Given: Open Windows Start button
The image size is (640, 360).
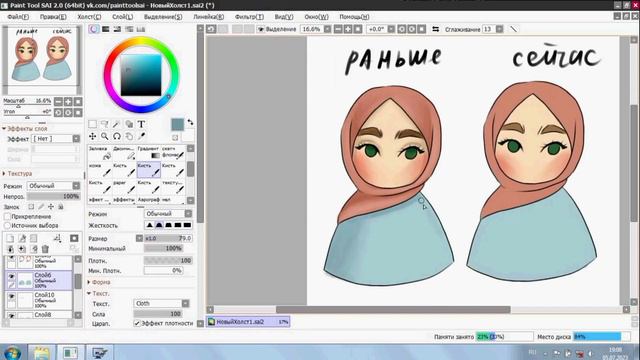Looking at the screenshot, I should (x=12, y=353).
